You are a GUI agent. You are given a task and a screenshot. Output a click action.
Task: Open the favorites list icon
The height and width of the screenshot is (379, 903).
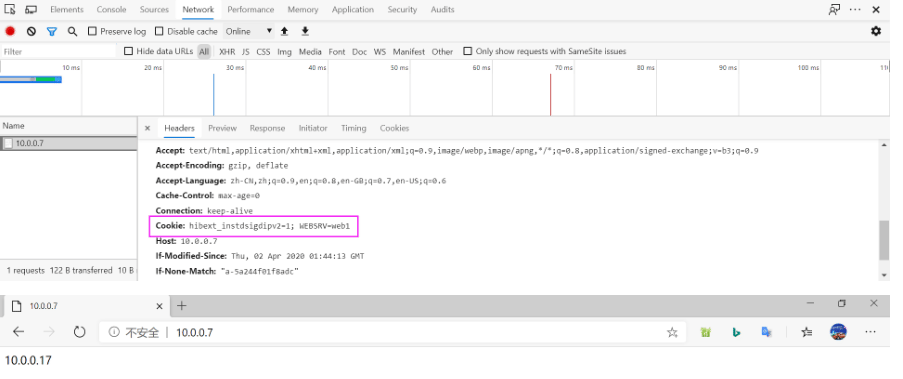[807, 332]
